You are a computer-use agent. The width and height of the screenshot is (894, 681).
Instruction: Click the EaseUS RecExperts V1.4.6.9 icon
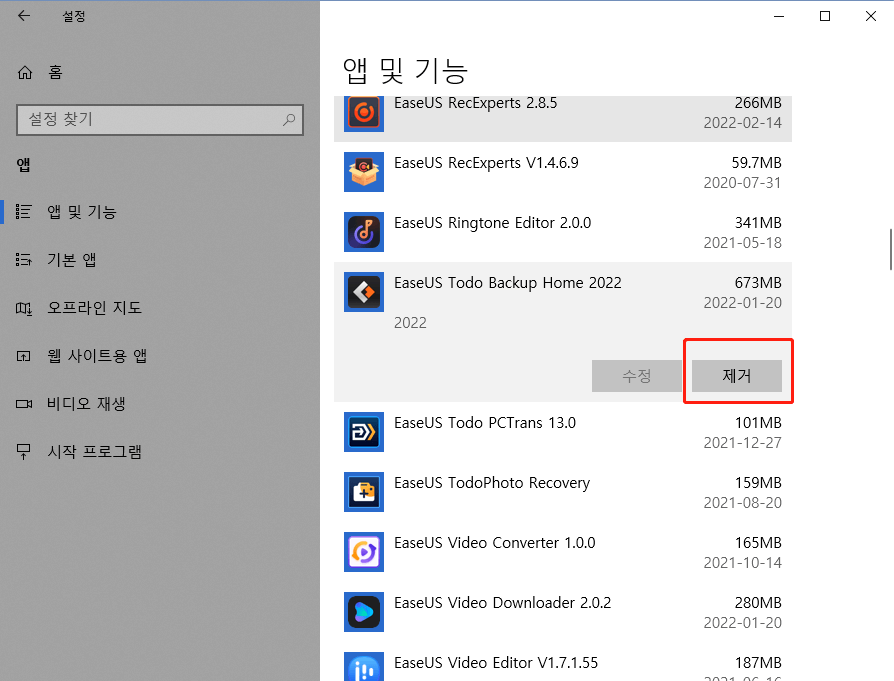(x=364, y=172)
